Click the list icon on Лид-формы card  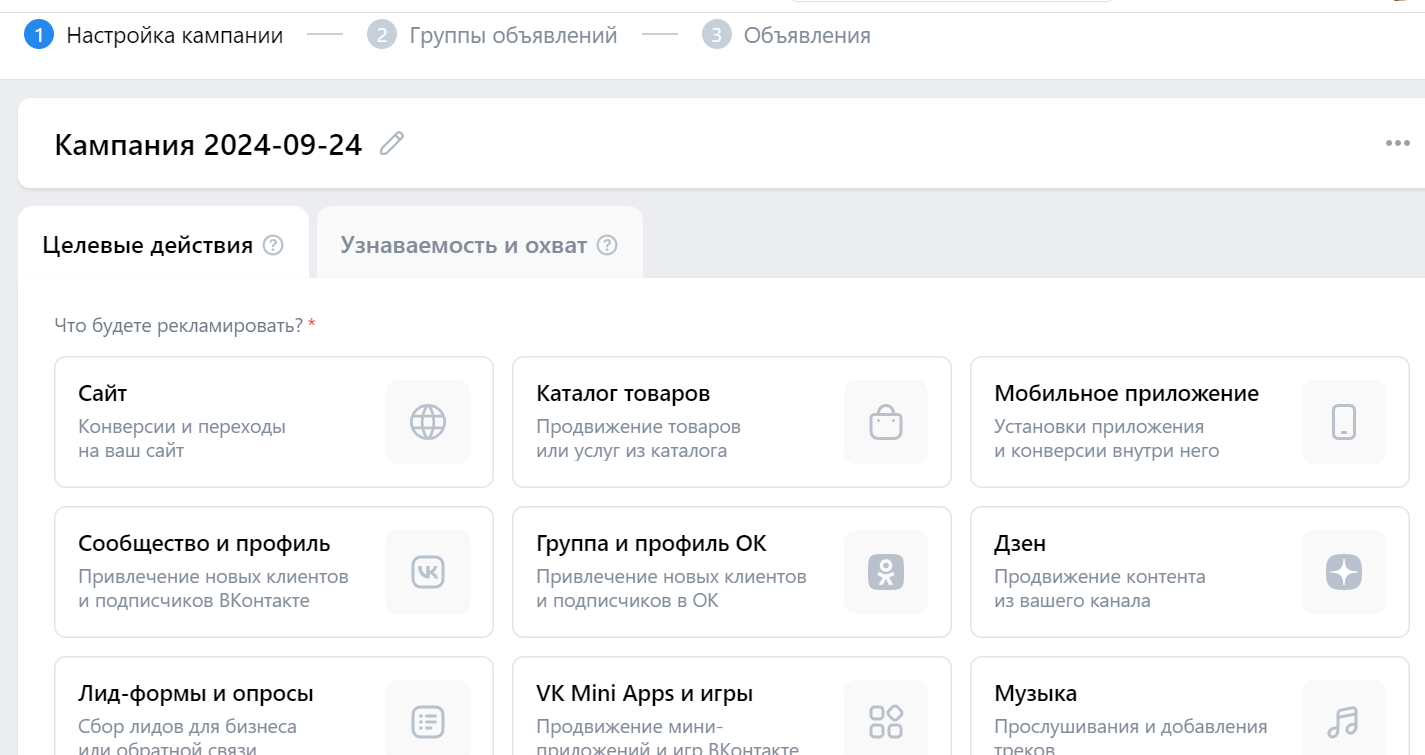click(428, 721)
